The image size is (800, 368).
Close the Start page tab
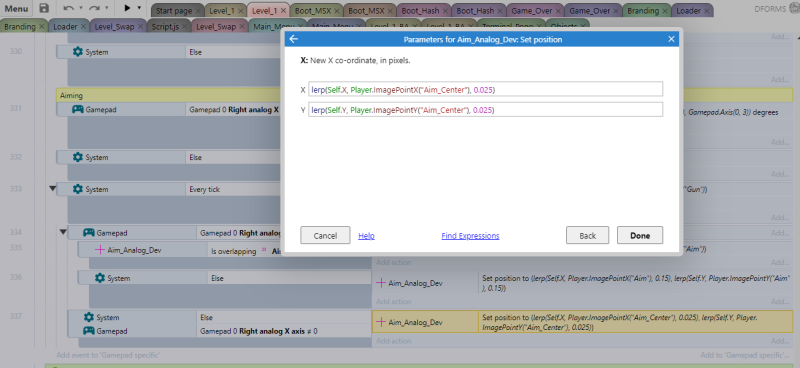click(x=197, y=11)
